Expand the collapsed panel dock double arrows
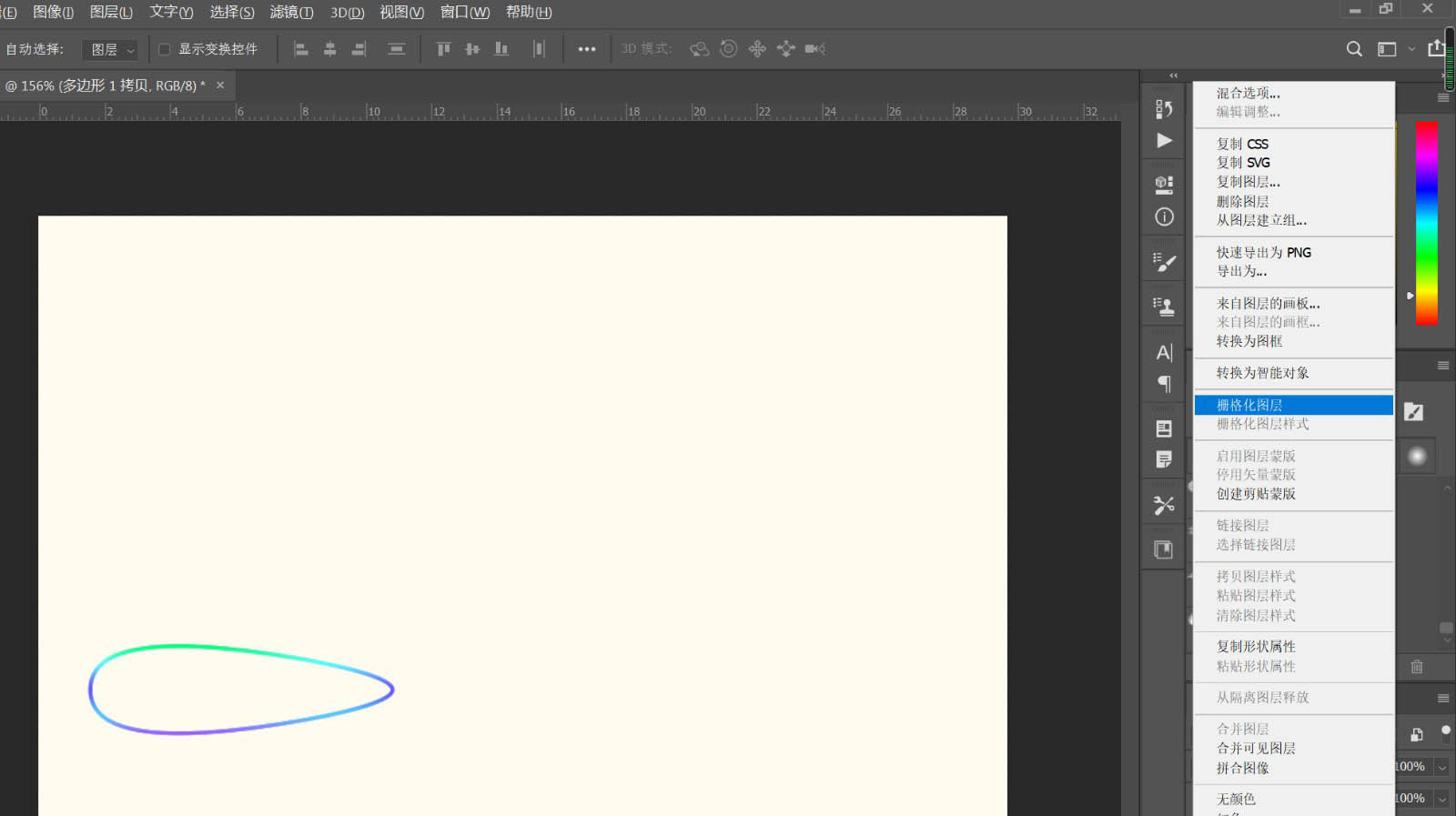The image size is (1456, 816). [1174, 76]
